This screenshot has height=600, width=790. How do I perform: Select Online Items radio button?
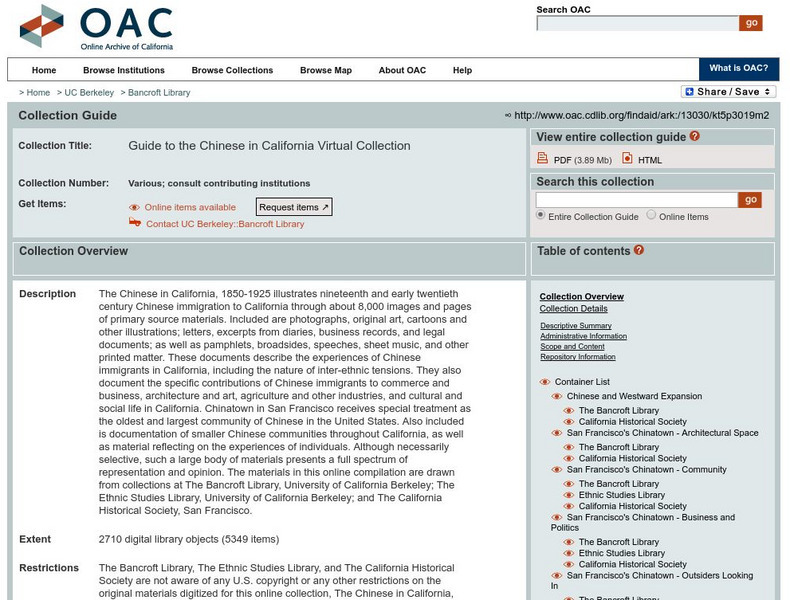coord(651,215)
